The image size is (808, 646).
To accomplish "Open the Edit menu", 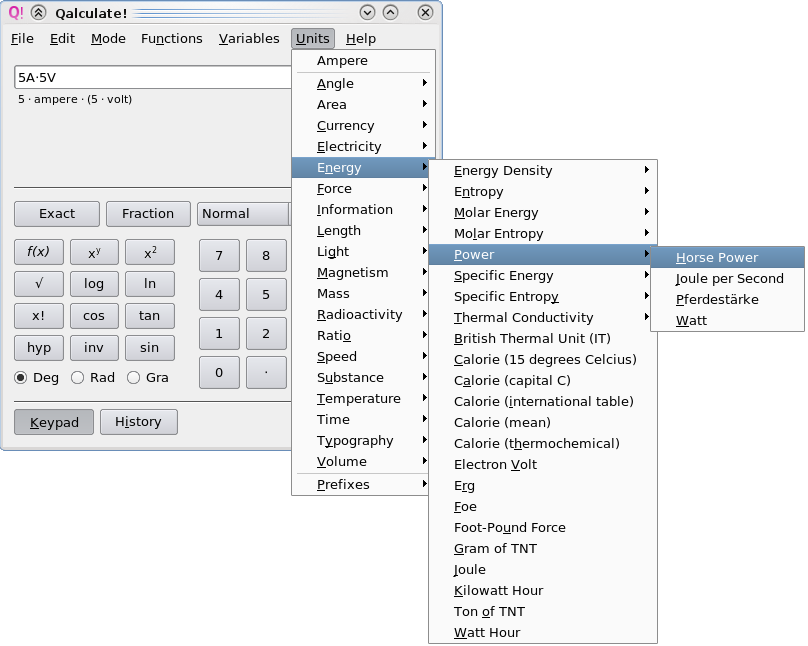I will click(x=62, y=39).
